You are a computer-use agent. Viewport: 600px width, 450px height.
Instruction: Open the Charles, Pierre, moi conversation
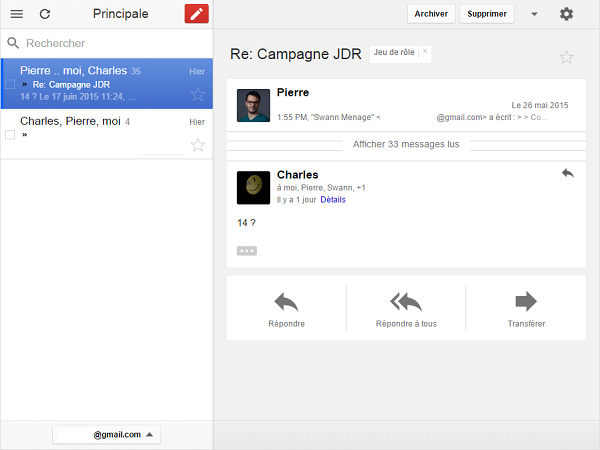pos(107,134)
